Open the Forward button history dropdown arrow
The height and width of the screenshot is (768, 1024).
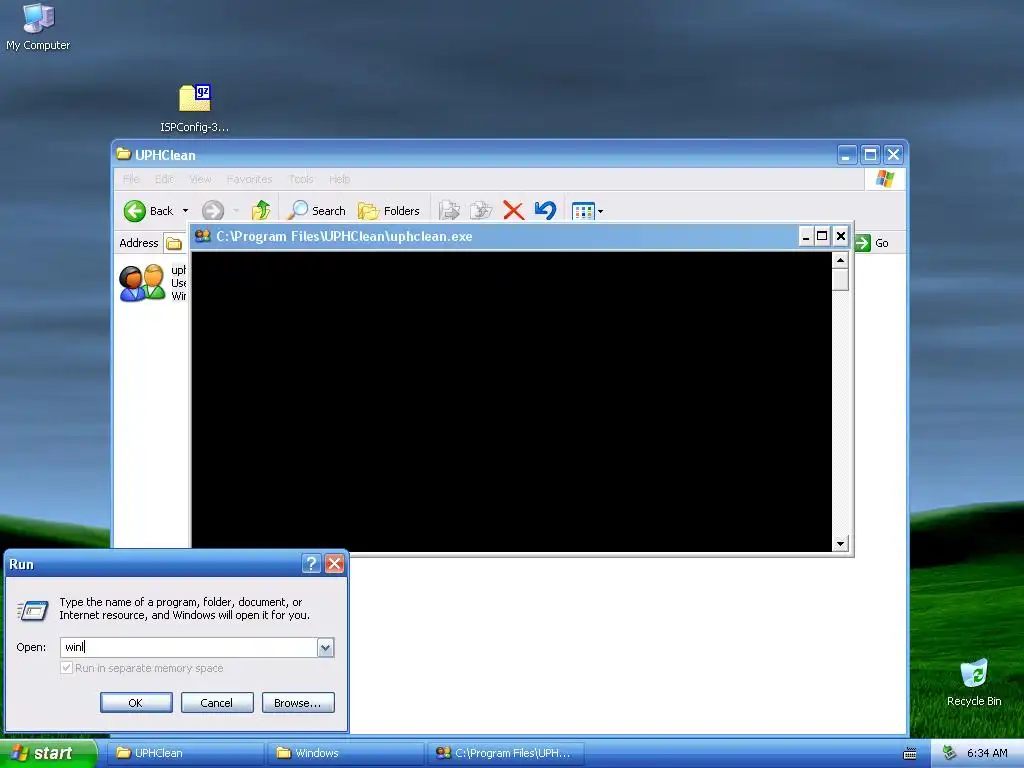pos(236,210)
